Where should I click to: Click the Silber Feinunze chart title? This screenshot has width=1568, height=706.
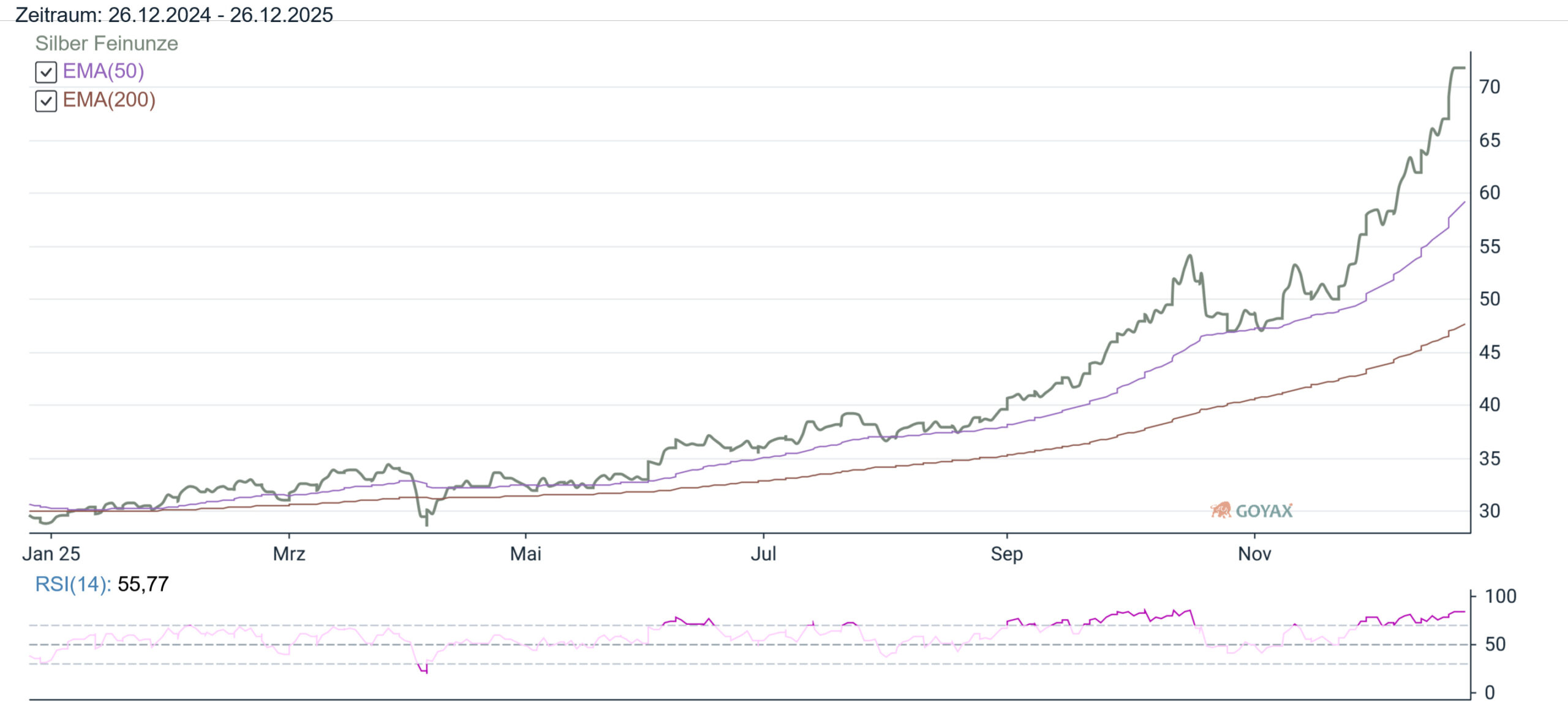(107, 44)
